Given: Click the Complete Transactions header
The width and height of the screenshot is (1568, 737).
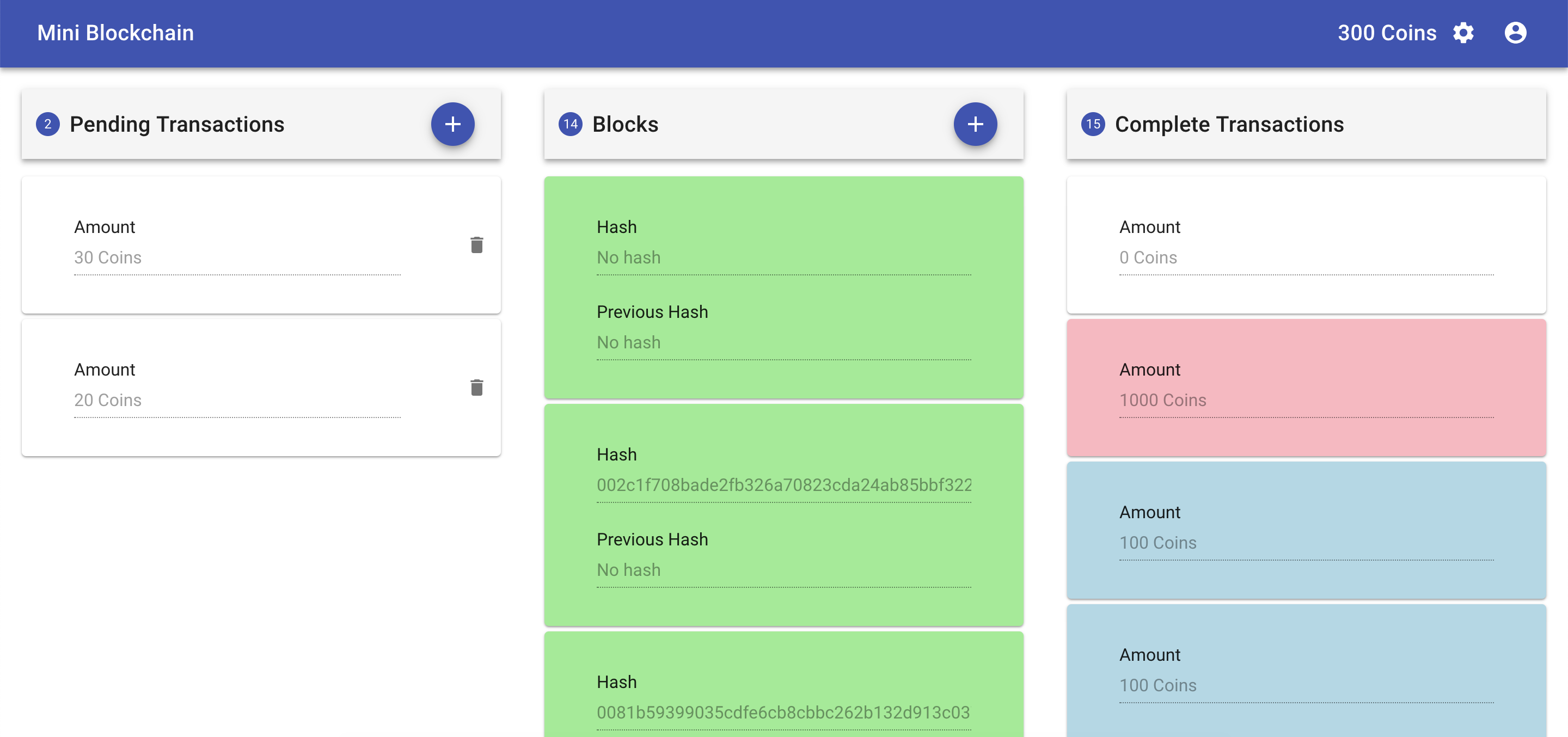Looking at the screenshot, I should [1228, 124].
